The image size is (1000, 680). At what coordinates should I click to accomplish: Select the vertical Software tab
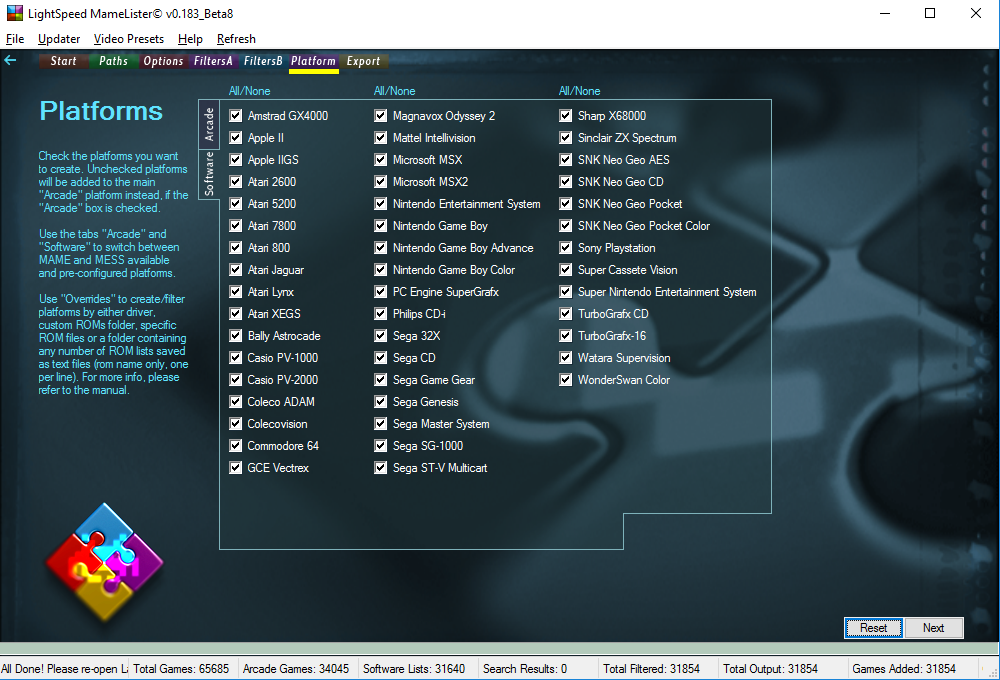(x=209, y=174)
